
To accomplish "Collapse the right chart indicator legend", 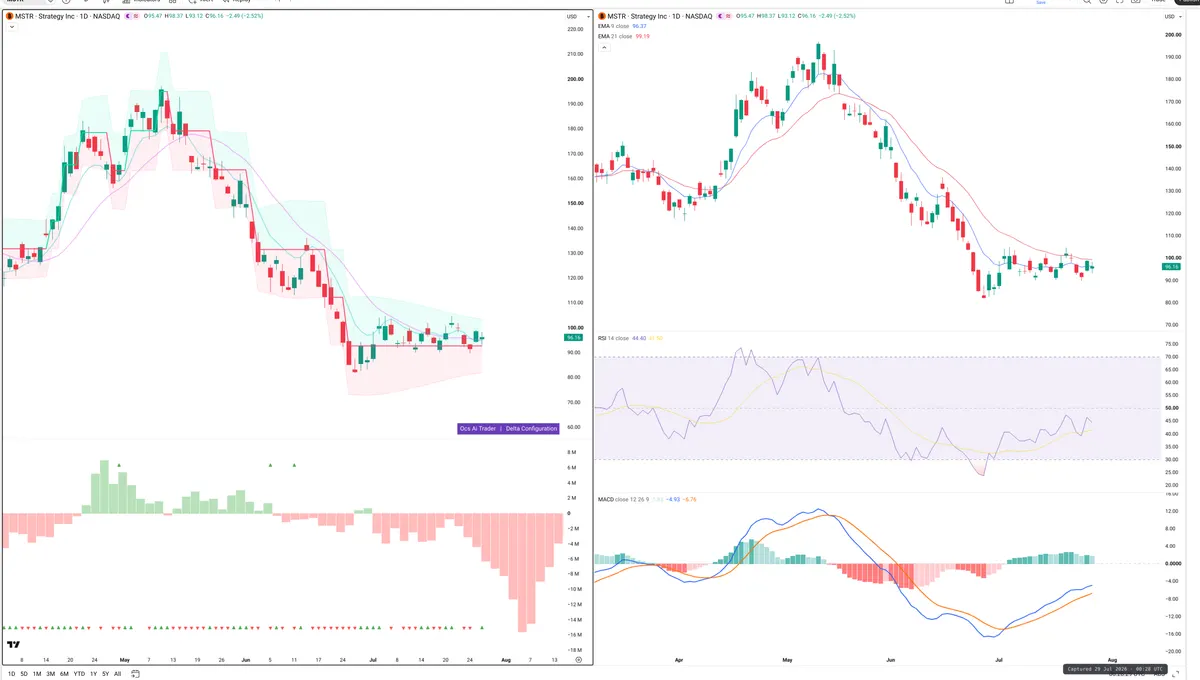I will tap(604, 47).
